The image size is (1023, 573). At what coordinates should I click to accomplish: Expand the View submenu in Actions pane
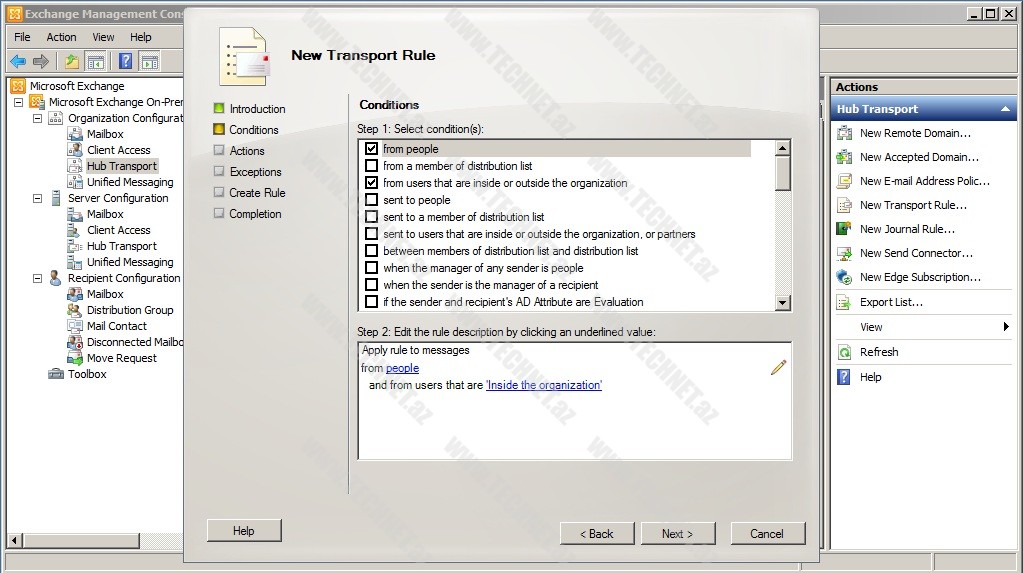point(1006,327)
